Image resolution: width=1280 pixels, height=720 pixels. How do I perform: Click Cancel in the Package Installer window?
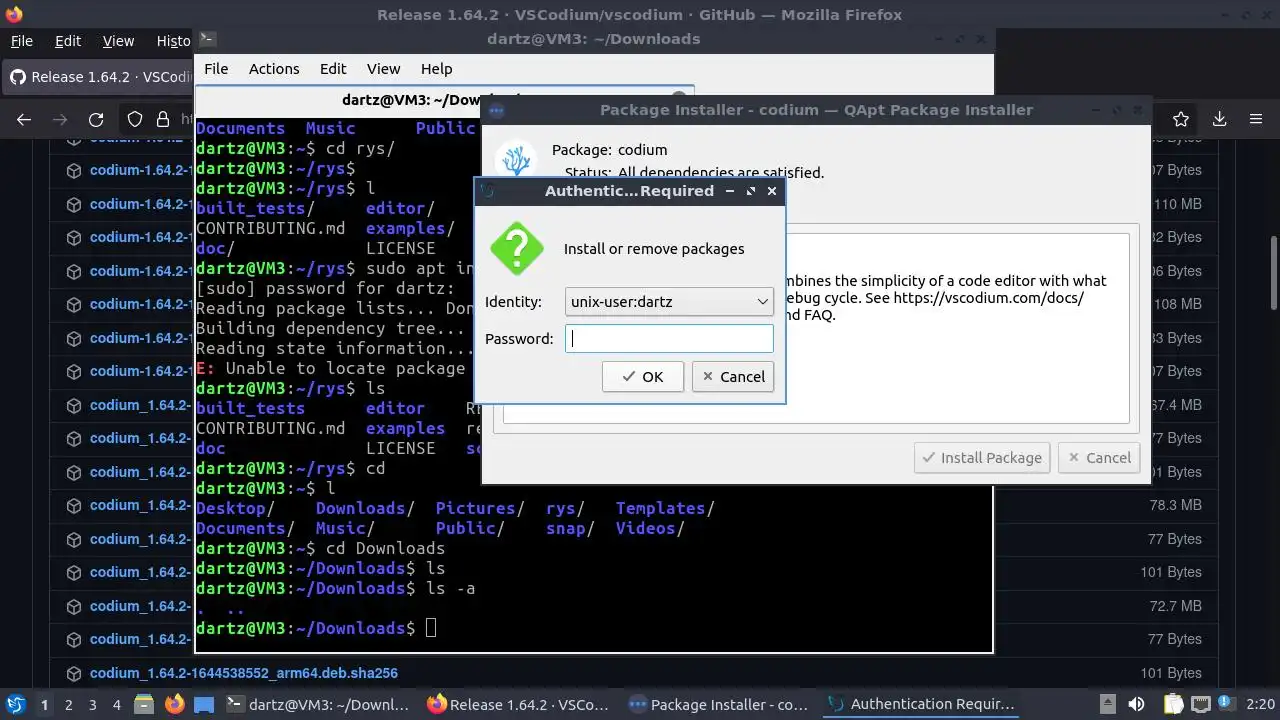[1099, 458]
